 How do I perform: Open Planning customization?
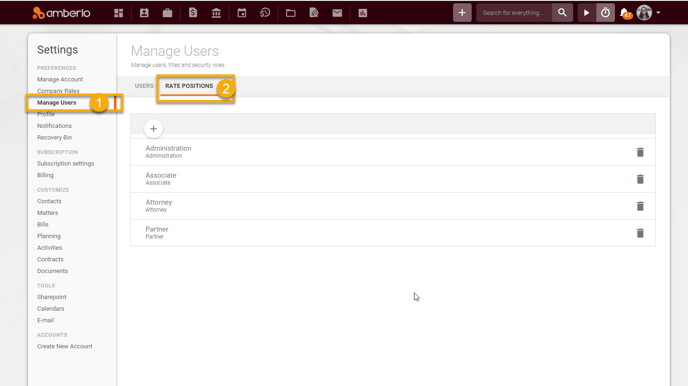point(49,236)
